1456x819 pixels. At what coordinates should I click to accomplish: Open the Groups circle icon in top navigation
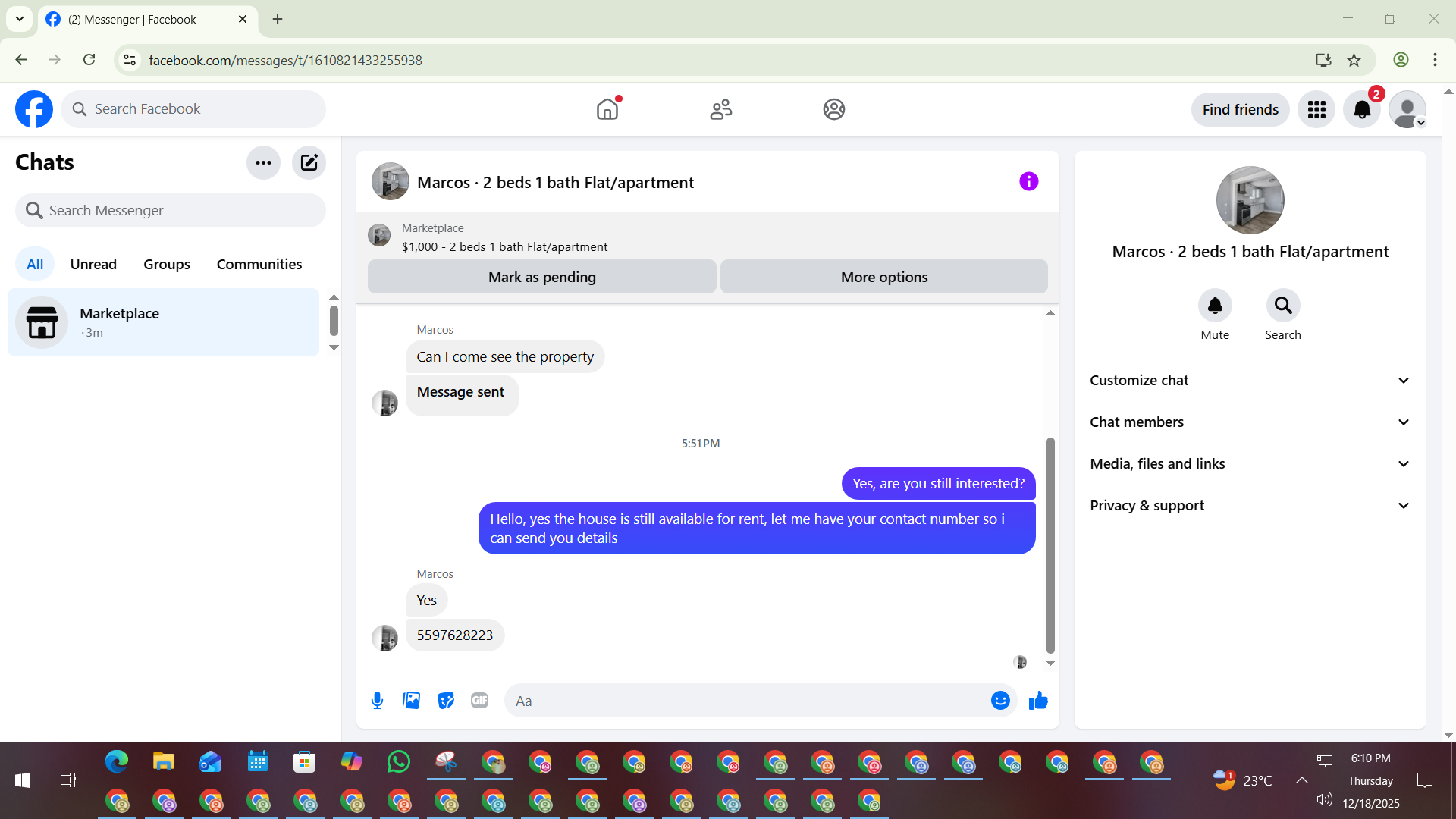click(834, 109)
